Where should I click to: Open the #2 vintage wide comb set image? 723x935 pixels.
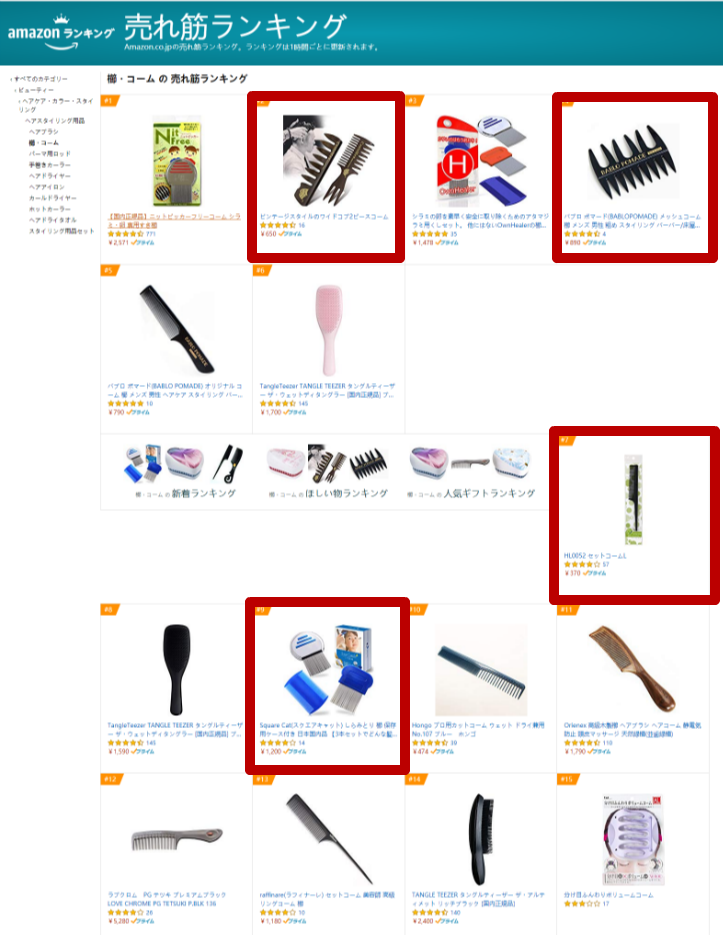pos(328,160)
